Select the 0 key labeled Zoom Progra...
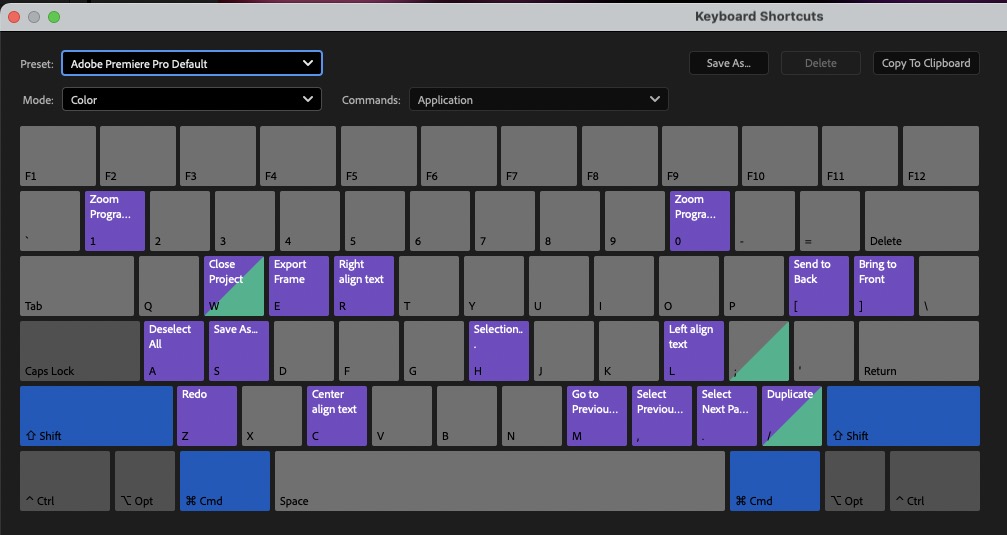1007x535 pixels. pyautogui.click(x=699, y=221)
